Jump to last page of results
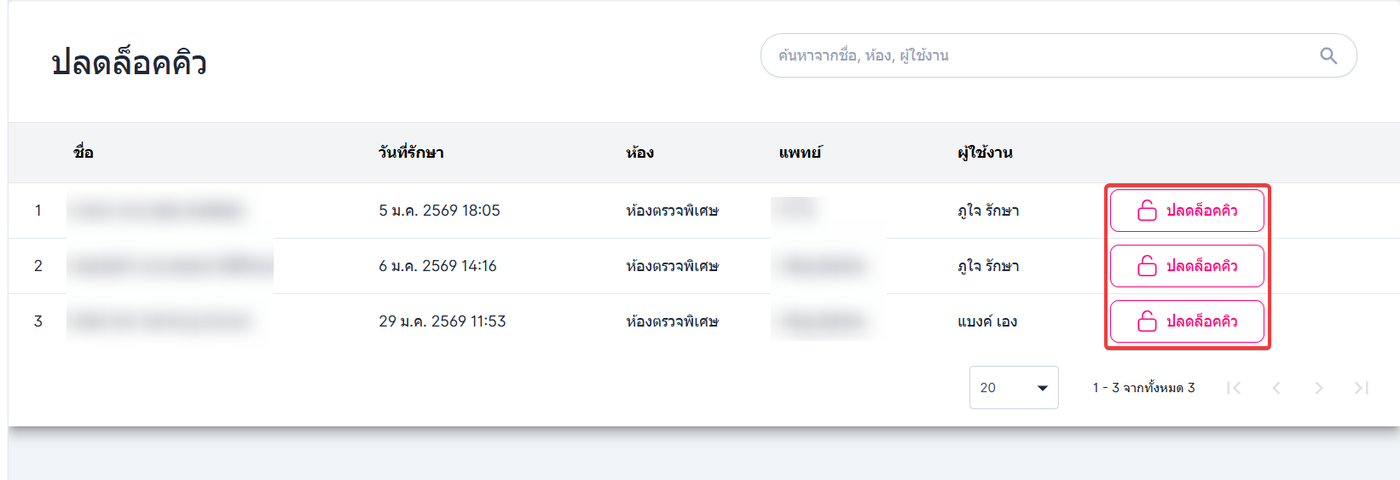Image resolution: width=1400 pixels, height=480 pixels. (1361, 388)
